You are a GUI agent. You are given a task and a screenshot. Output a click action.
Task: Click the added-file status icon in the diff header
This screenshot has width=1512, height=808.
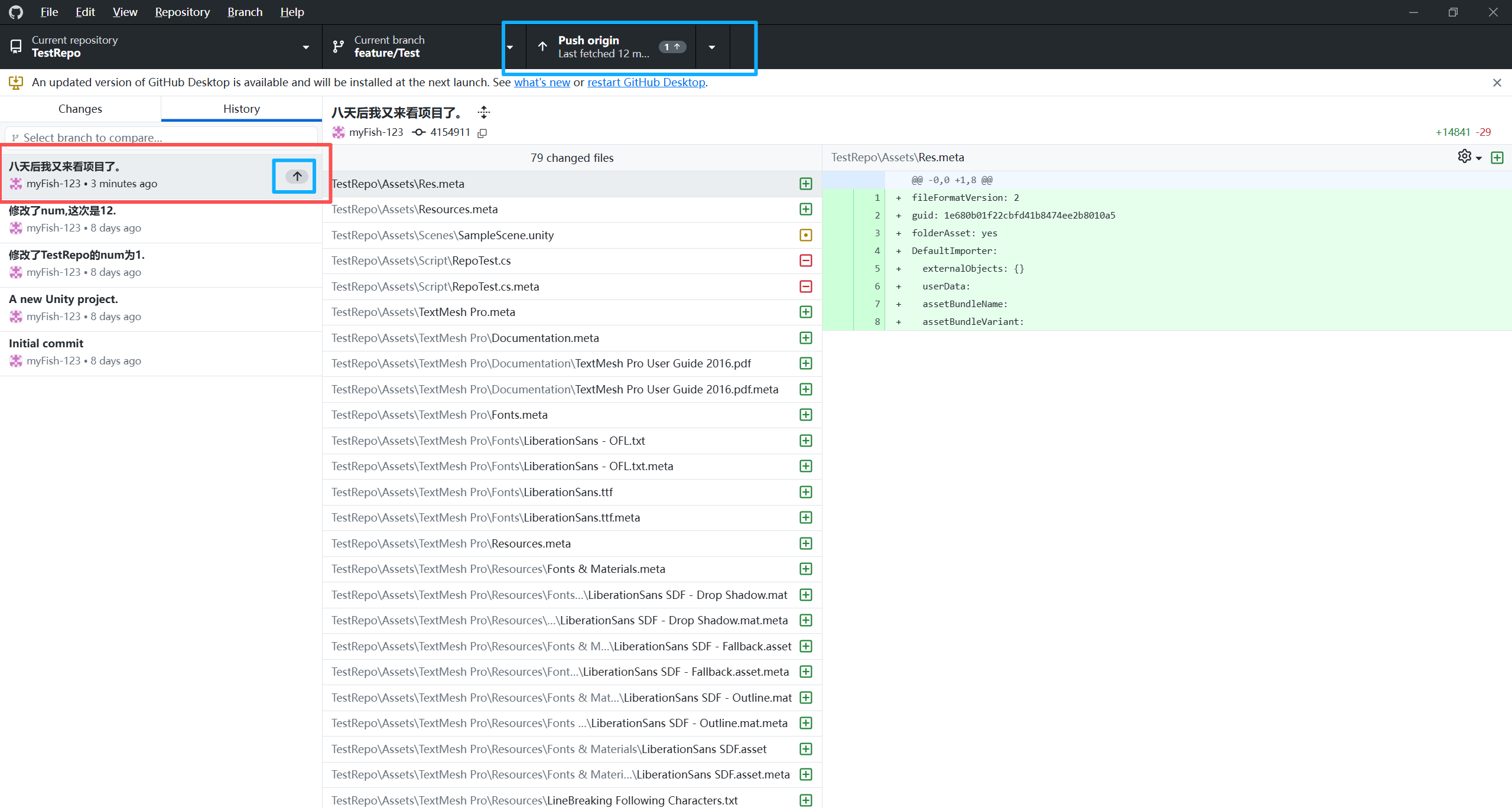[x=1497, y=158]
